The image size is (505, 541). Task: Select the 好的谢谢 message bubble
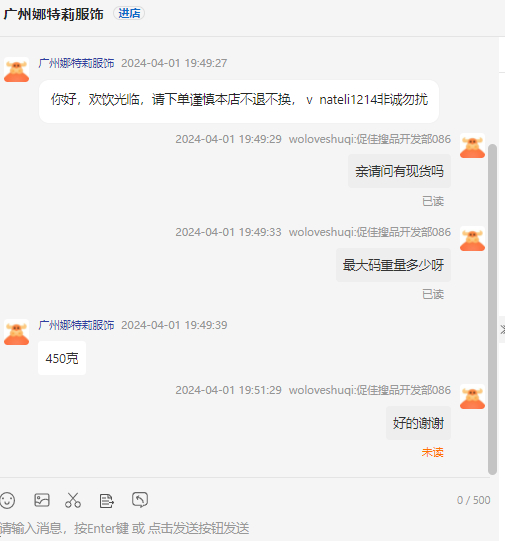[x=418, y=423]
